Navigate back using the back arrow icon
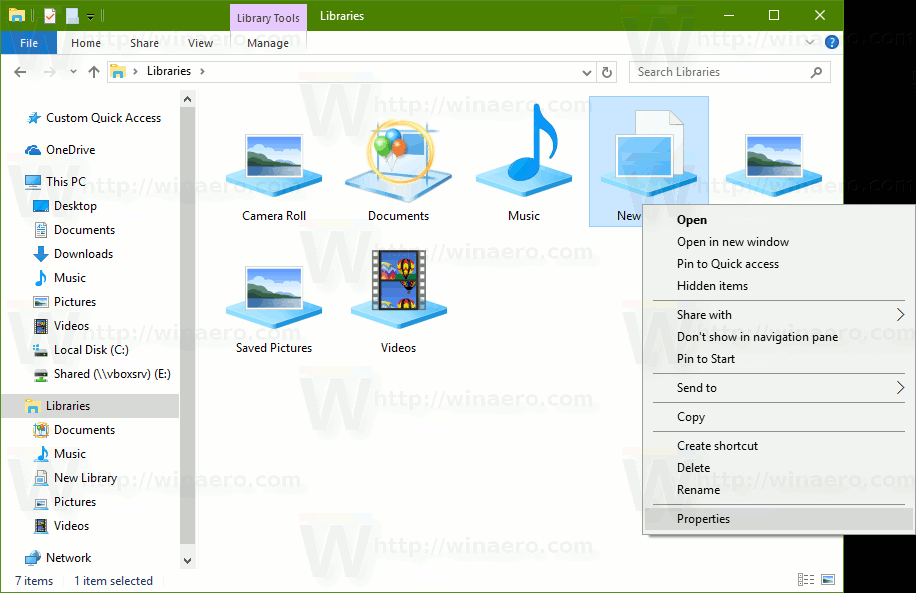916x593 pixels. point(20,71)
